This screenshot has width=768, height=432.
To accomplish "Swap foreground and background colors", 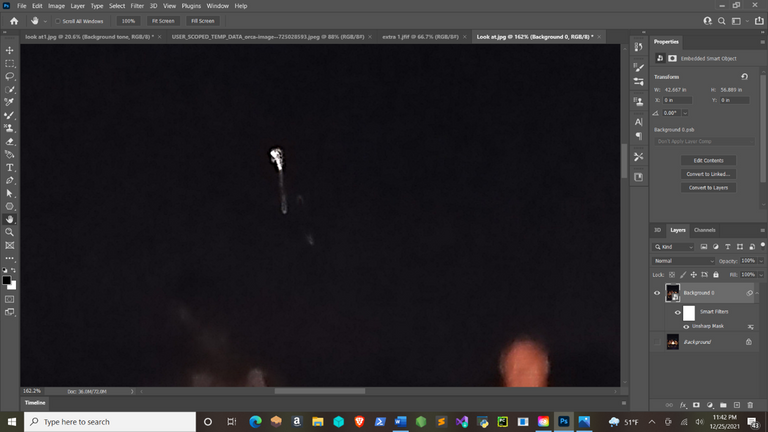I will click(14, 270).
